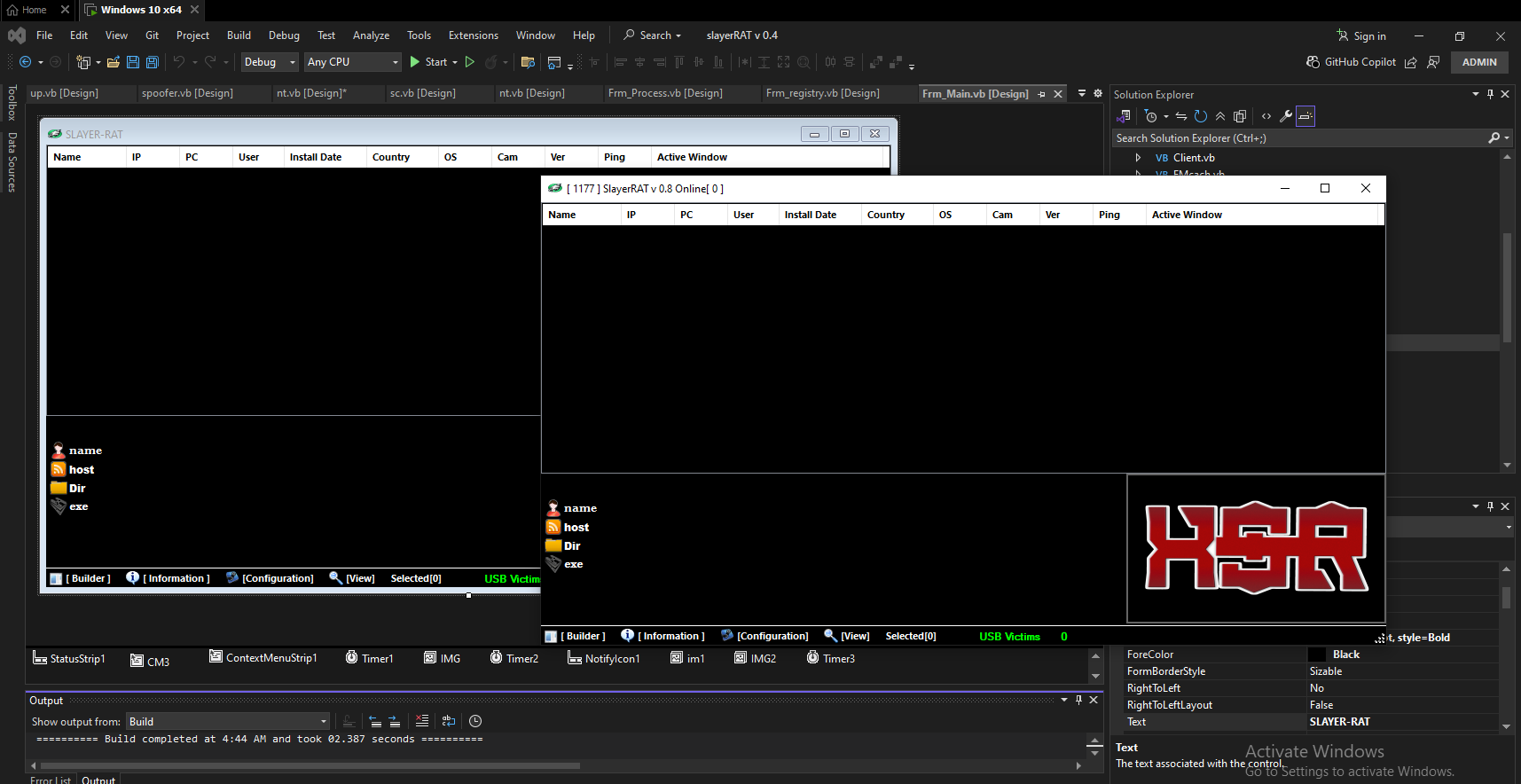The width and height of the screenshot is (1521, 784).
Task: Click the Search Solution Explorer field
Action: tap(1299, 137)
